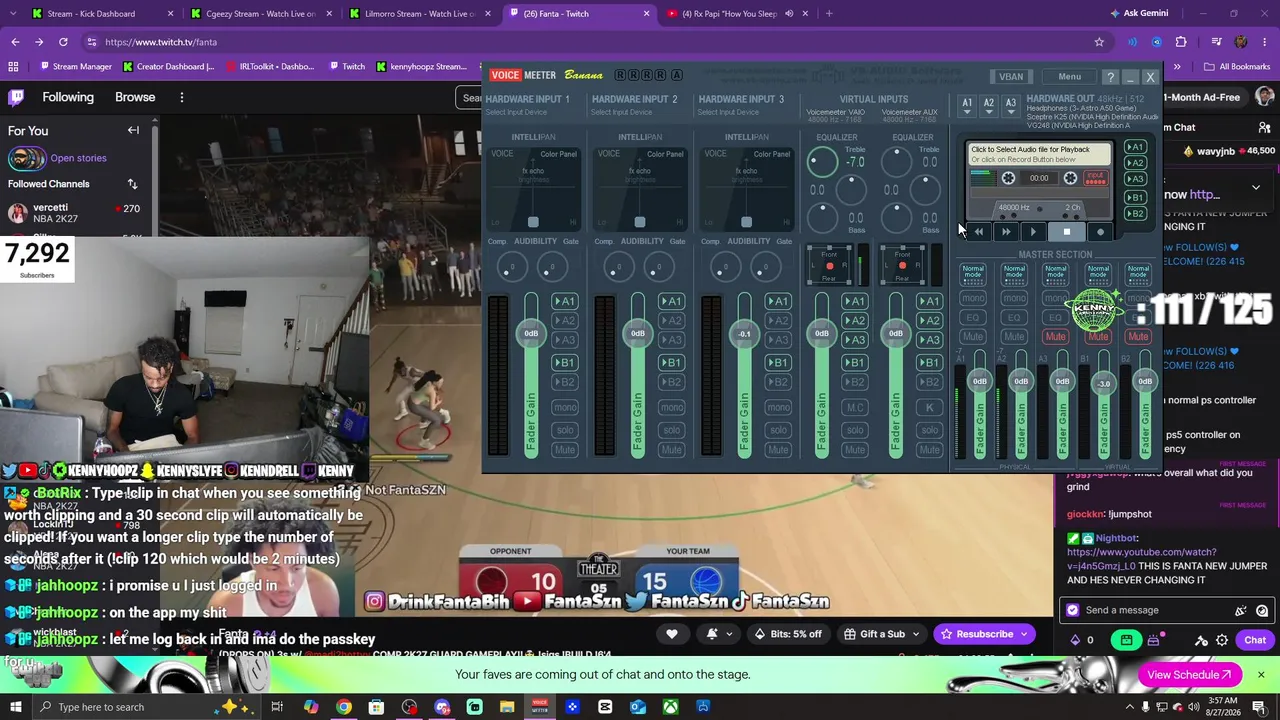
Task: Open Outlook from the taskbar
Action: pyautogui.click(x=638, y=707)
